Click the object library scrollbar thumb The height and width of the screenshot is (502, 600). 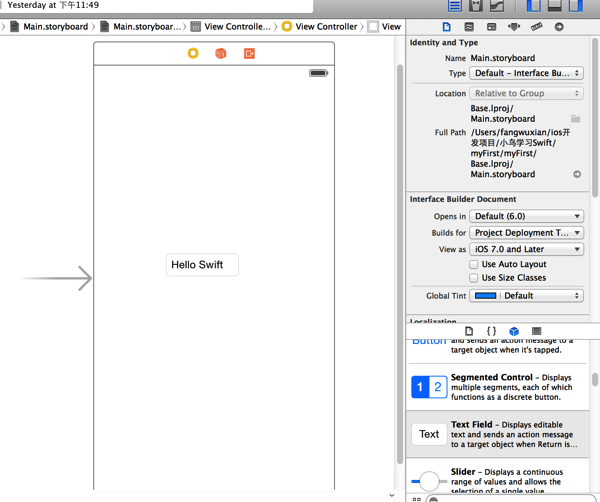[x=595, y=380]
